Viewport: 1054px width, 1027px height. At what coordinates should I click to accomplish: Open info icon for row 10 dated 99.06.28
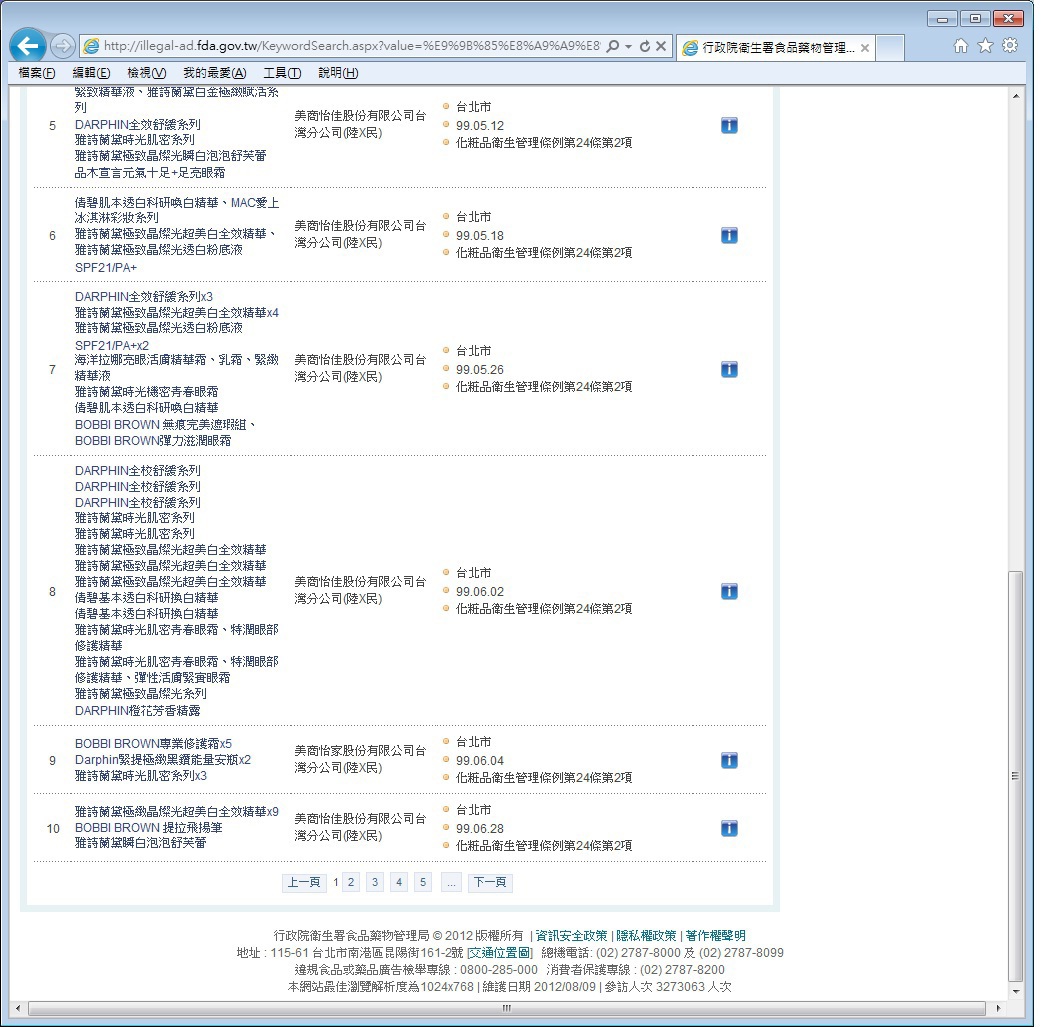pyautogui.click(x=729, y=828)
